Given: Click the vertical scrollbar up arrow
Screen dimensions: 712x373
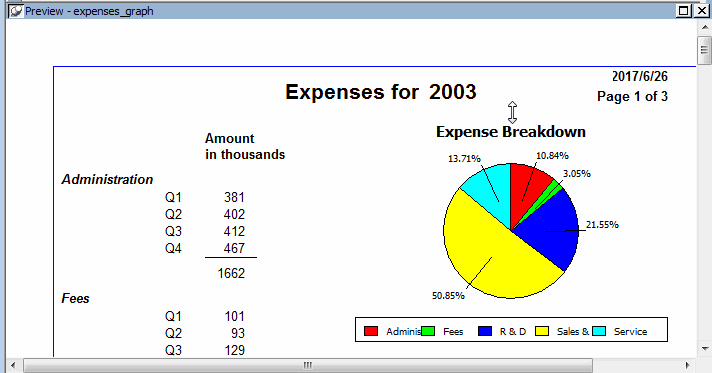Looking at the screenshot, I should coord(705,27).
